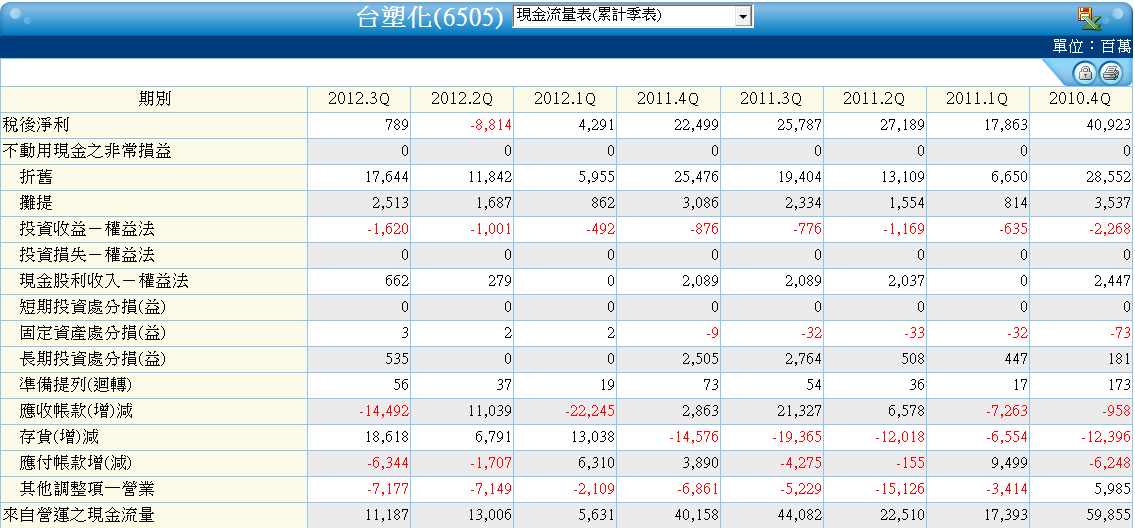
Task: Click the 2,513 amortization value
Action: tap(391, 204)
